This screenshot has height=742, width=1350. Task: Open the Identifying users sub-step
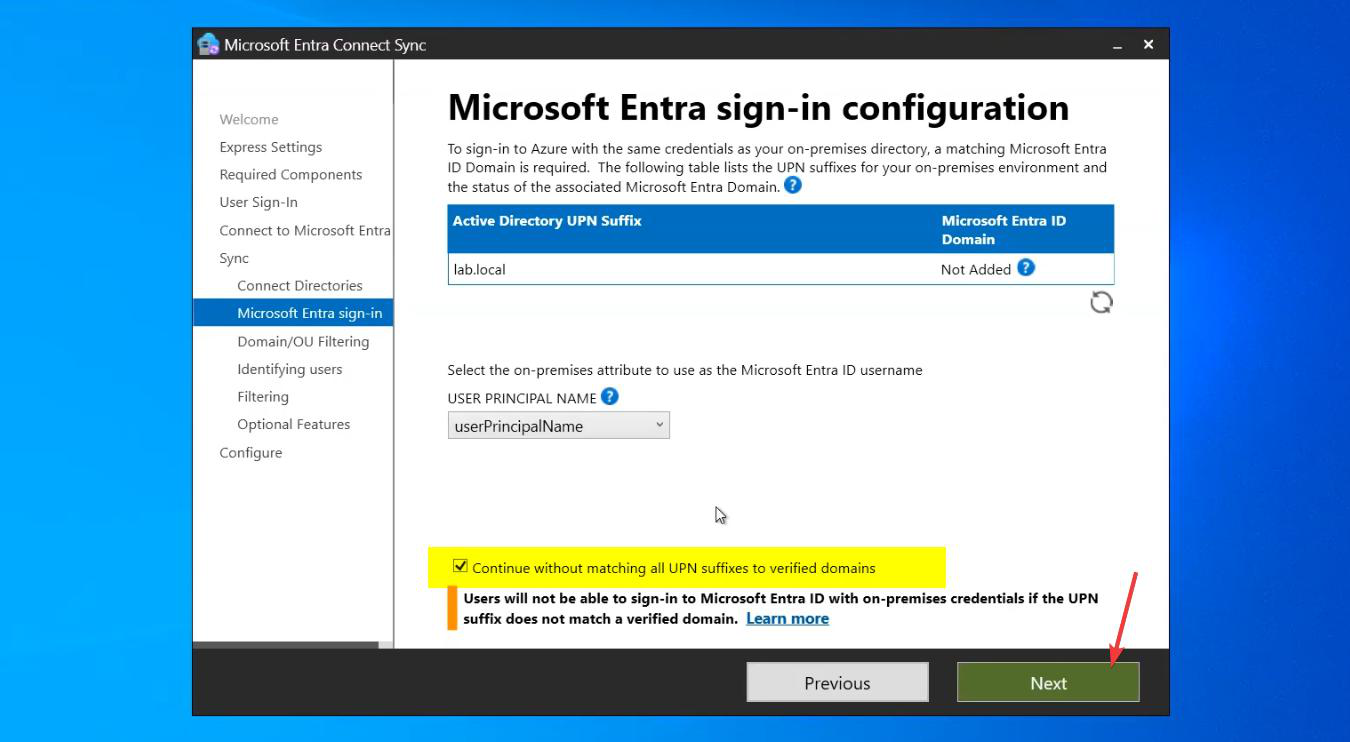[x=290, y=369]
